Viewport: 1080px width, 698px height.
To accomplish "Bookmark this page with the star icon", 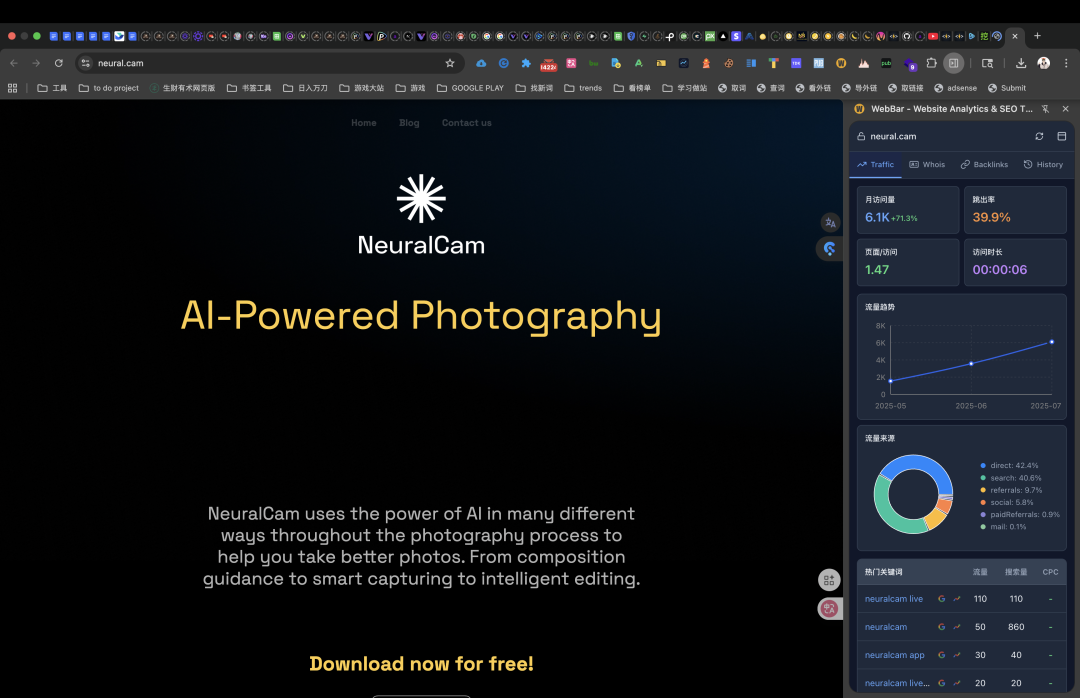I will 450,63.
